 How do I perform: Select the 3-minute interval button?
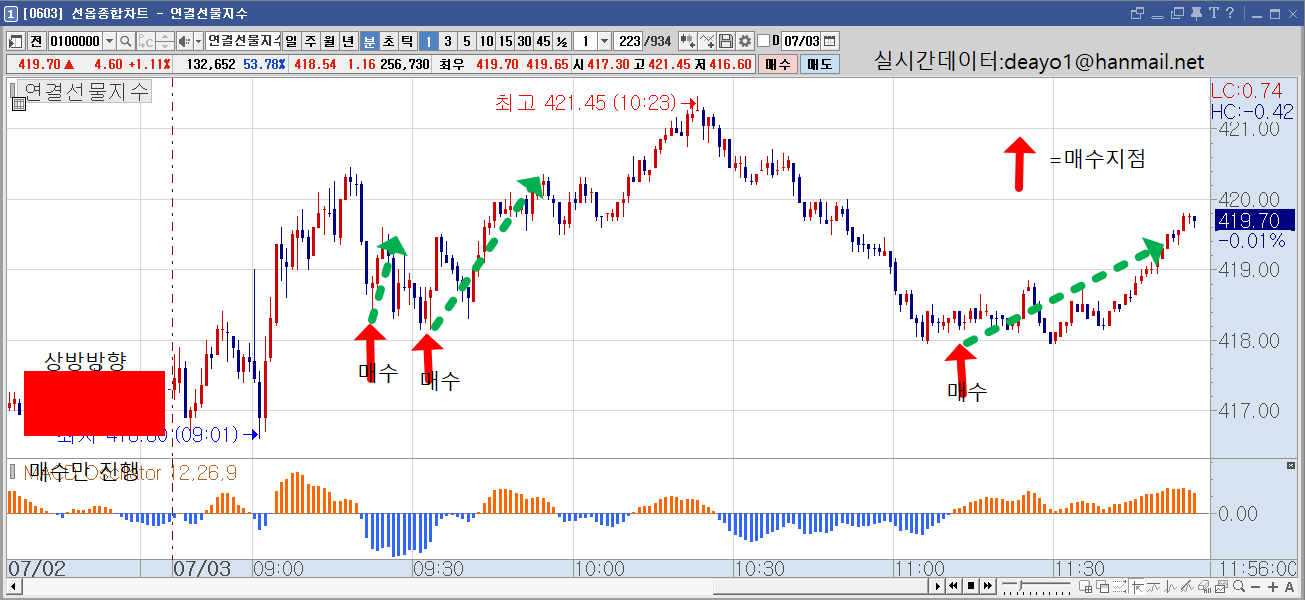coord(447,41)
